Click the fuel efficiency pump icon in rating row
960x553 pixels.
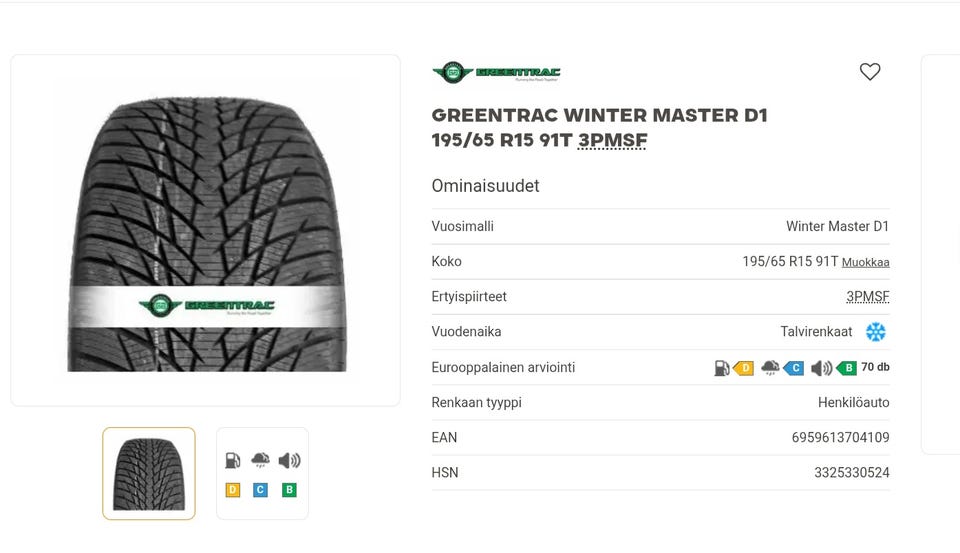click(722, 367)
